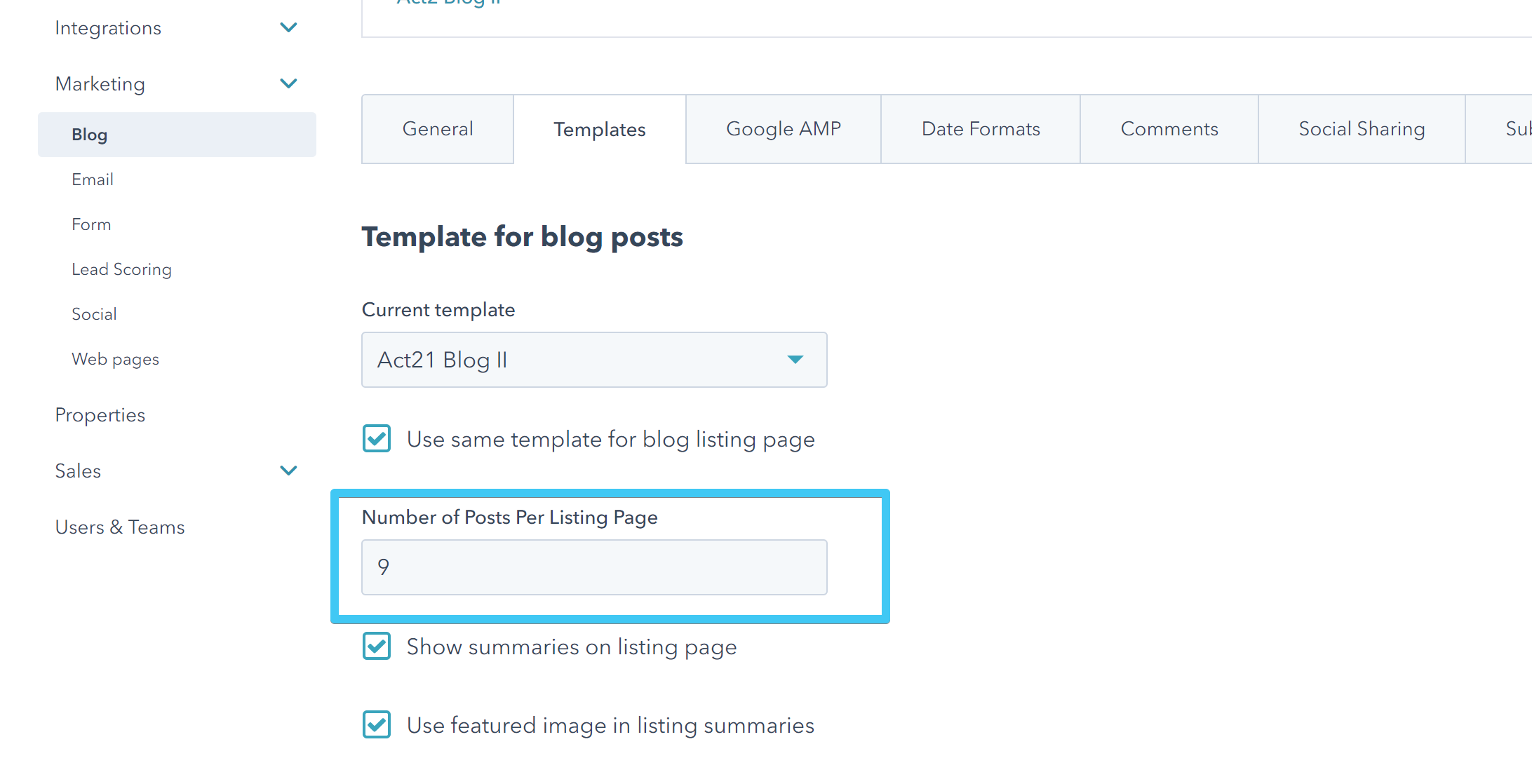The width and height of the screenshot is (1532, 784).
Task: Collapse the Marketing section
Action: pyautogui.click(x=288, y=83)
